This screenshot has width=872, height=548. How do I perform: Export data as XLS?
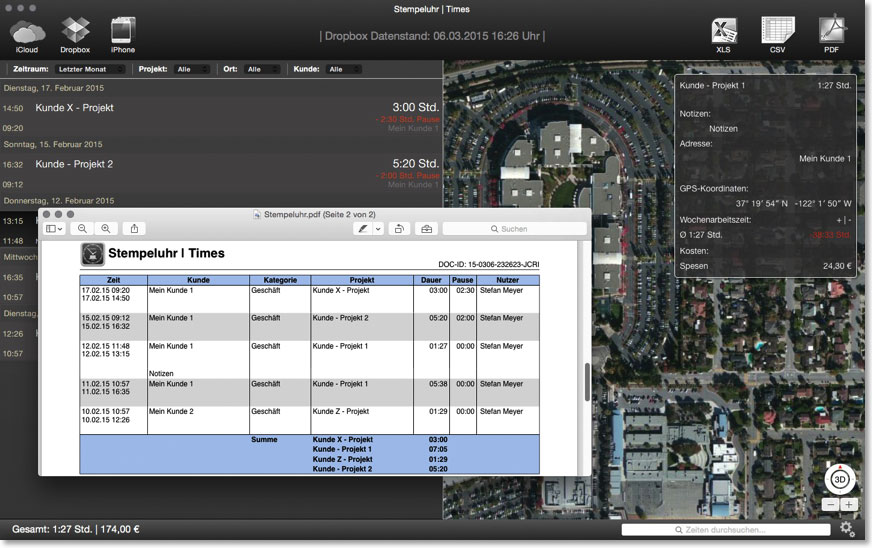(724, 35)
